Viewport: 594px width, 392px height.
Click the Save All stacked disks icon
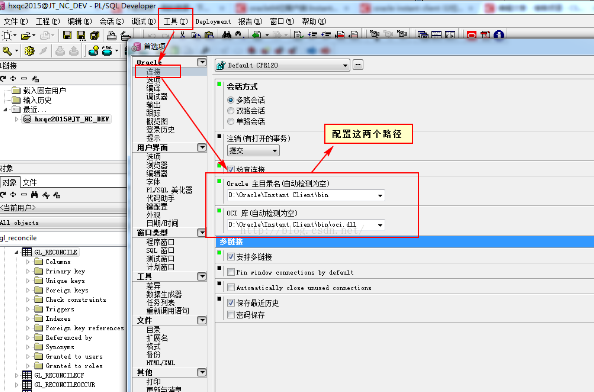pos(94,36)
